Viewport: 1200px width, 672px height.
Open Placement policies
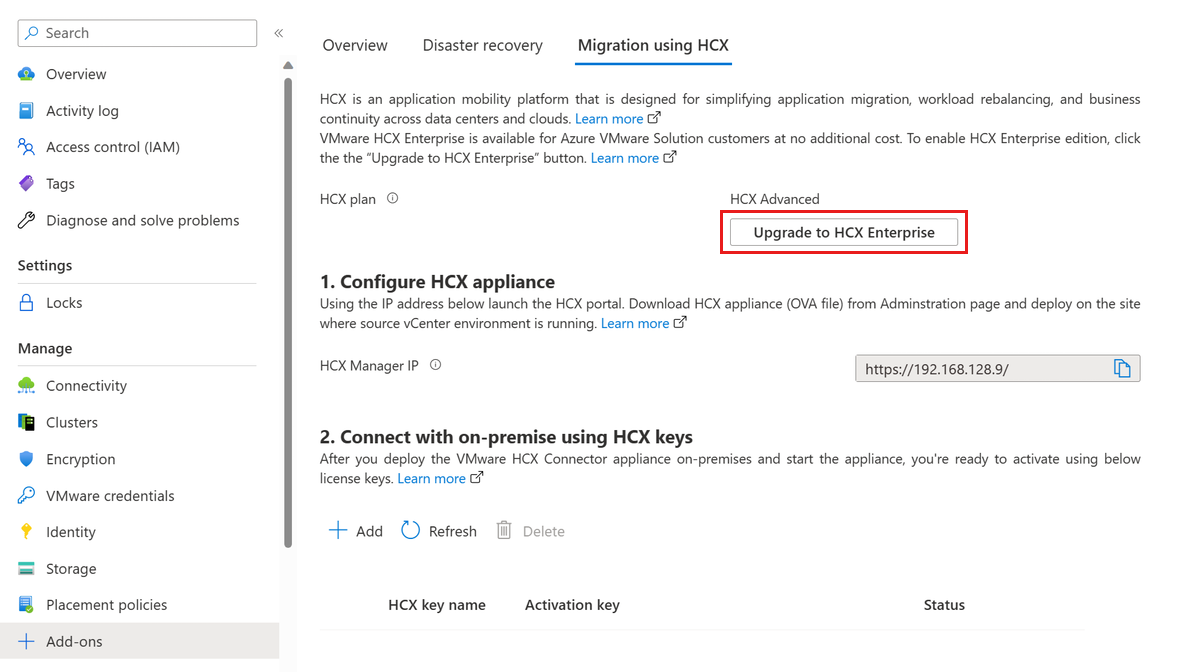[107, 605]
